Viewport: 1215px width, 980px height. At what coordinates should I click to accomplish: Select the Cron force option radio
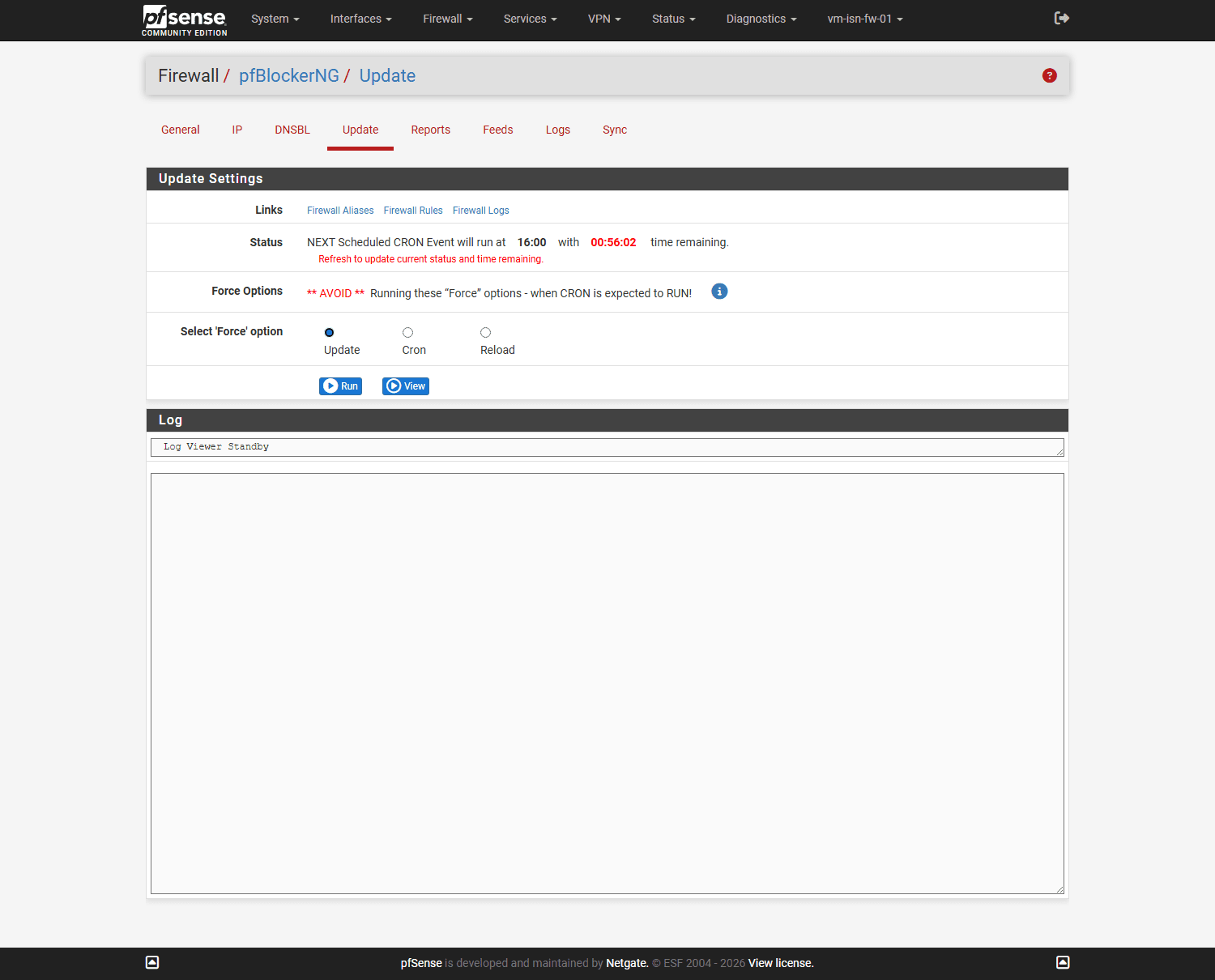[407, 332]
